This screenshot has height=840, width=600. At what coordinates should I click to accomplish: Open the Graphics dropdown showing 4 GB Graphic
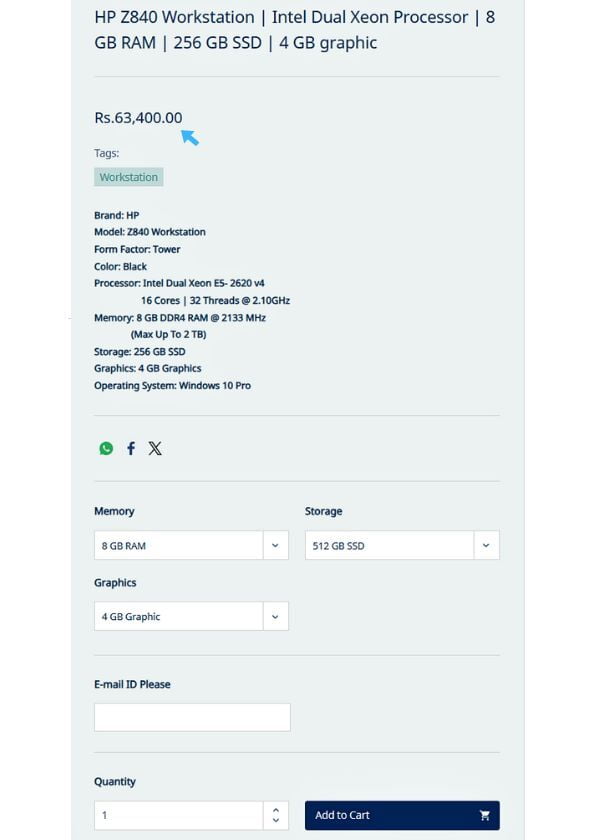[191, 616]
